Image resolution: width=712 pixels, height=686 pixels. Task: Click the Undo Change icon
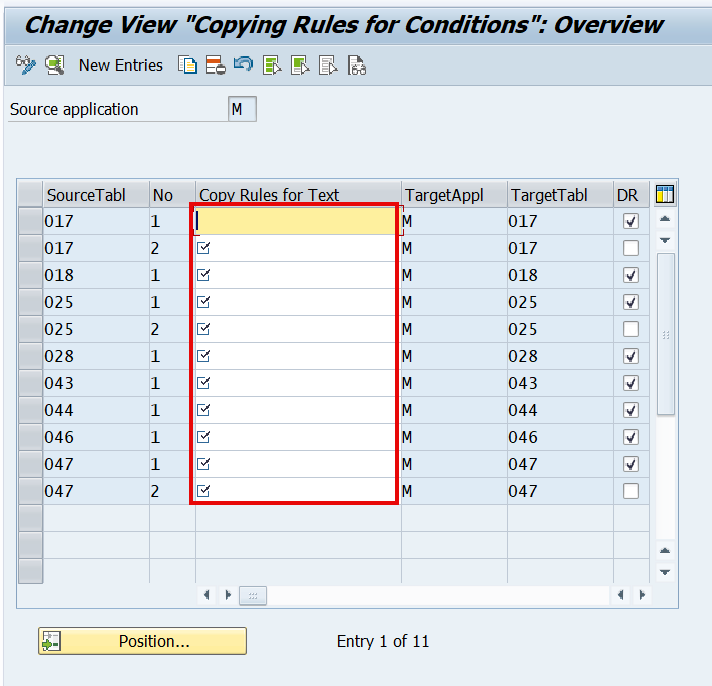click(243, 64)
